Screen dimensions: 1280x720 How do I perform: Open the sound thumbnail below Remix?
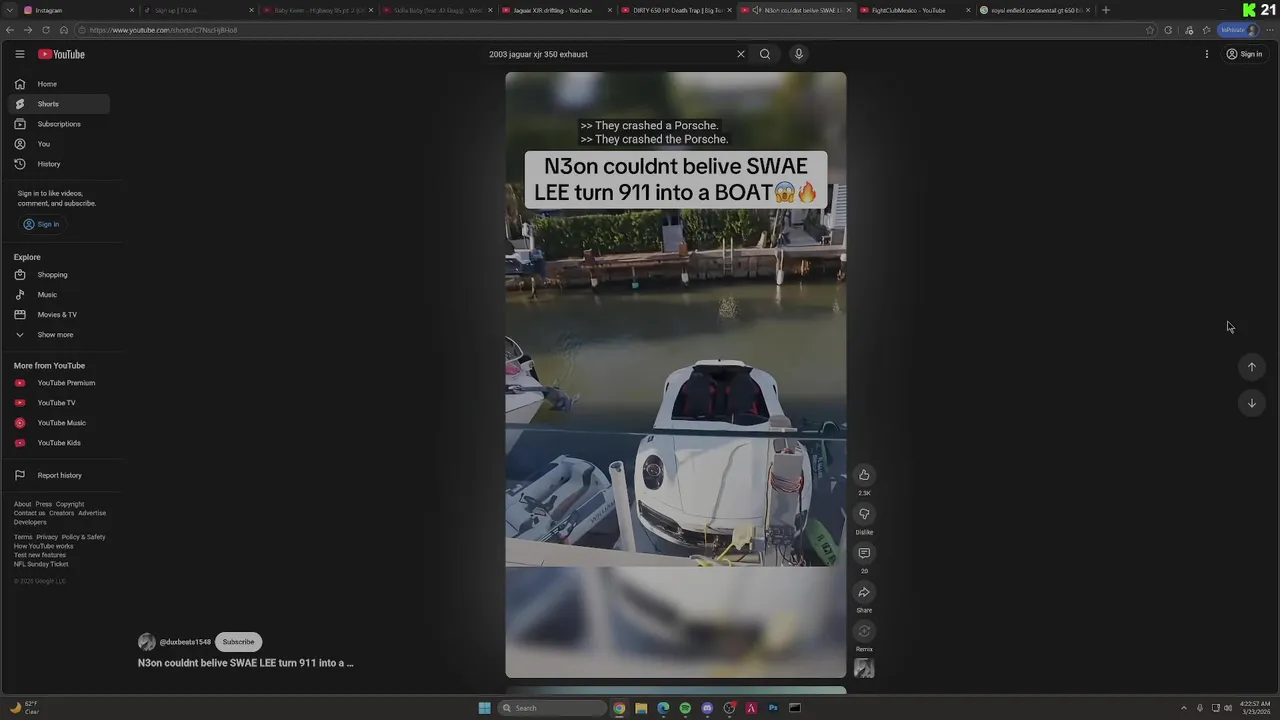tap(864, 669)
